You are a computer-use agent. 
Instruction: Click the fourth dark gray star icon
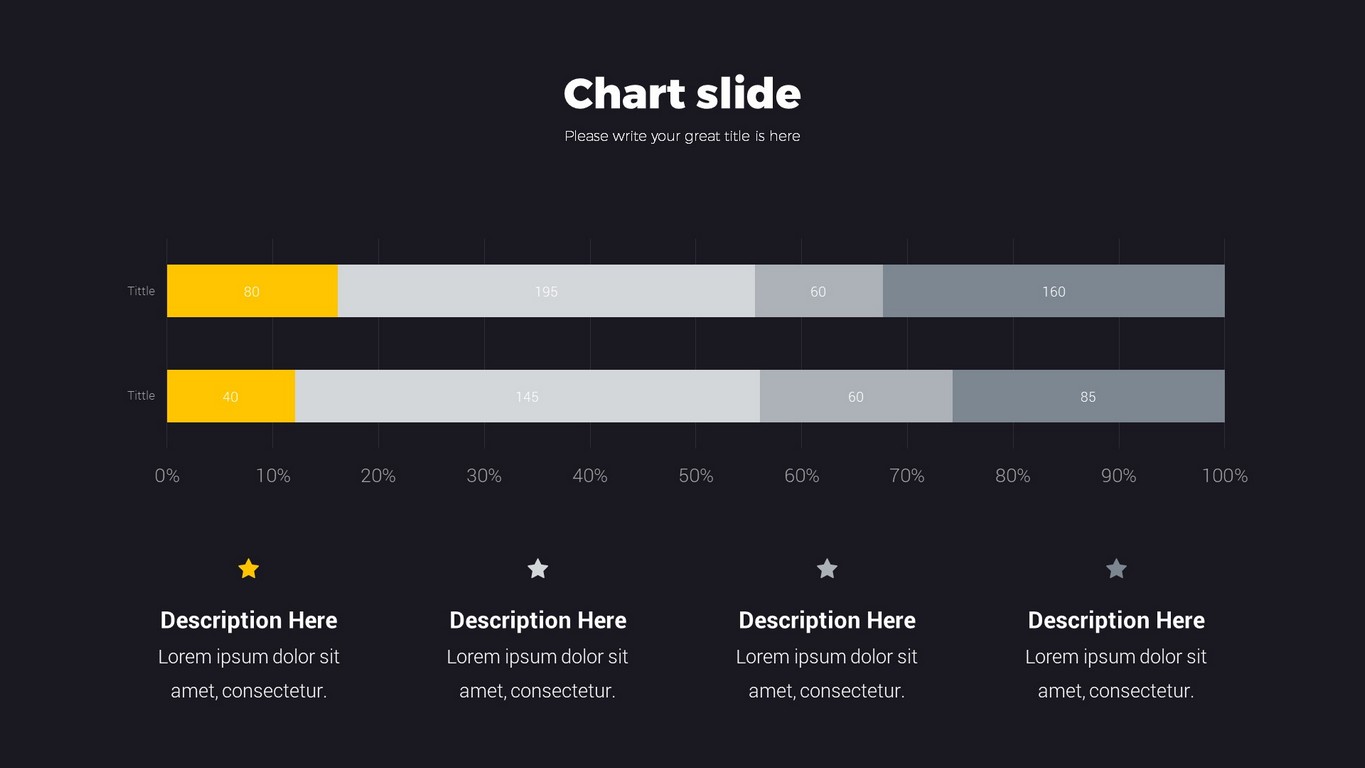[1116, 569]
